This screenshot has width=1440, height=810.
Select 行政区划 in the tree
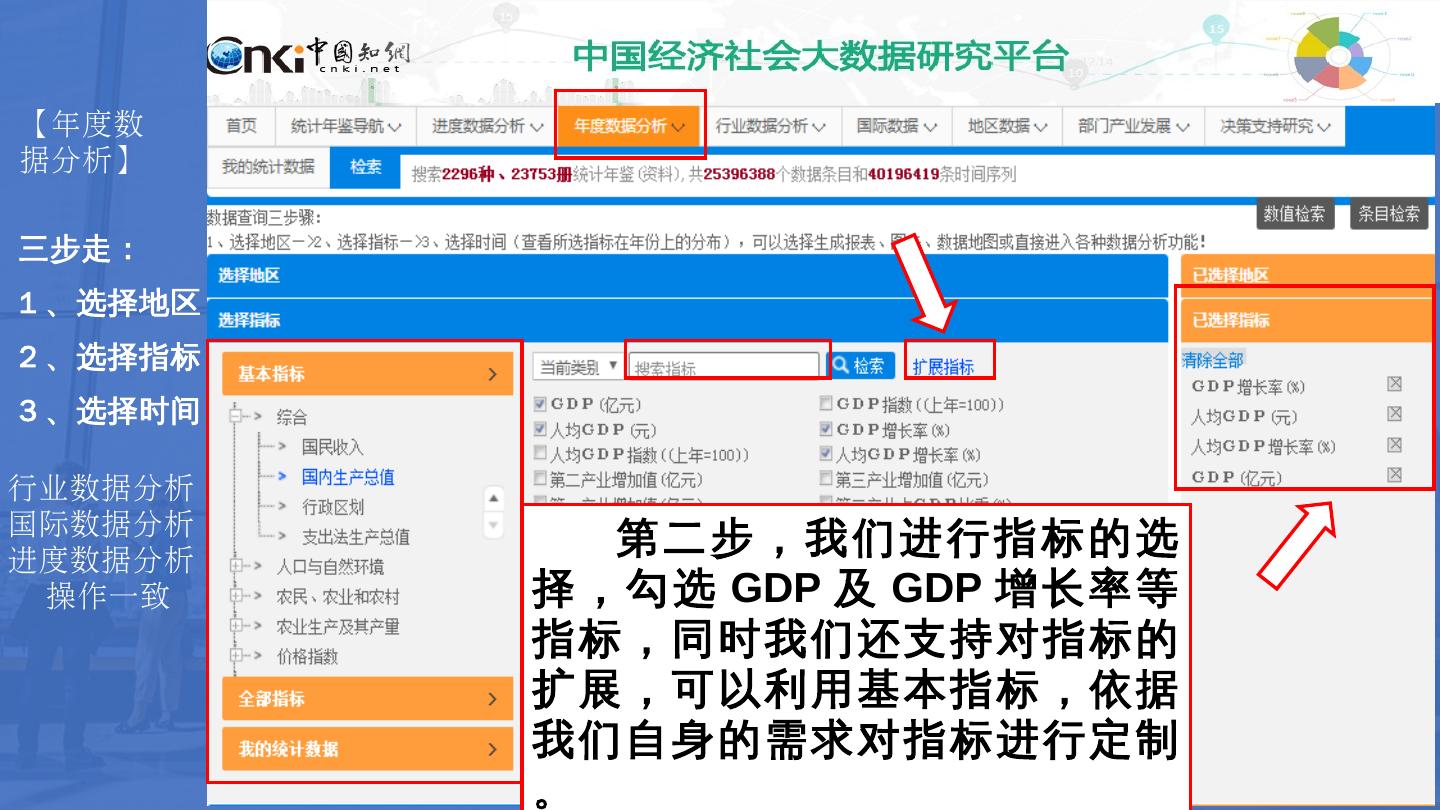[x=332, y=507]
